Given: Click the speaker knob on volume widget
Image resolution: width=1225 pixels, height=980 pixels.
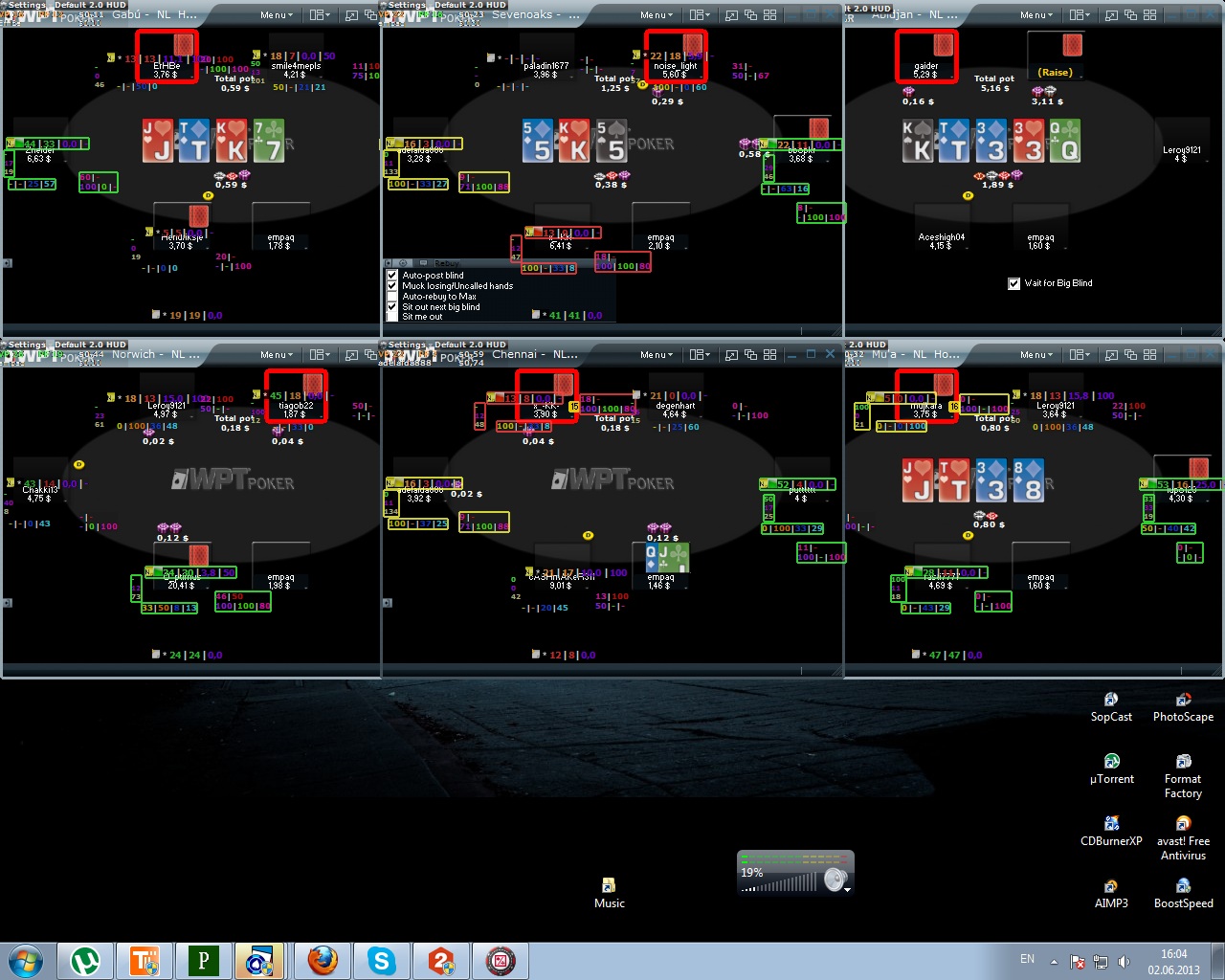Looking at the screenshot, I should pos(836,880).
